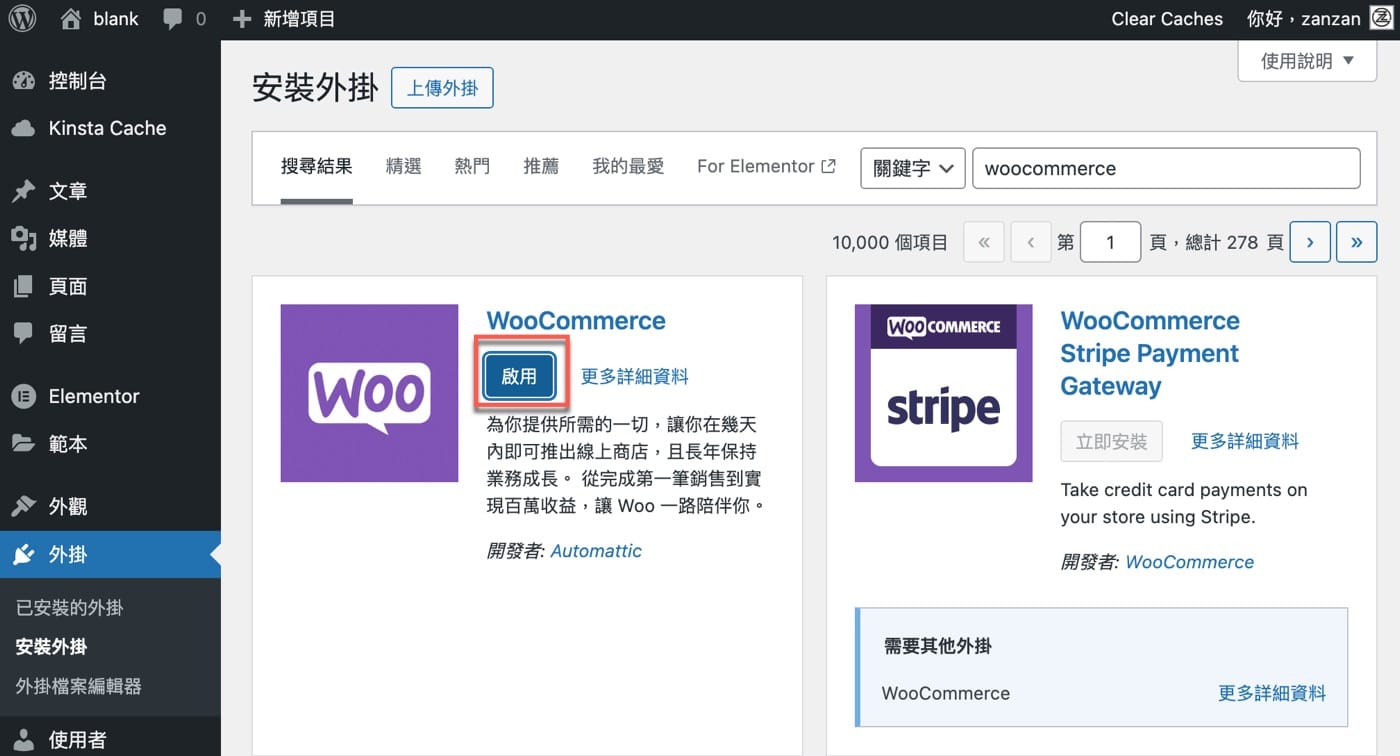Viewport: 1400px width, 756px height.
Task: Click the 頁面 pages icon
Action: [x=23, y=286]
